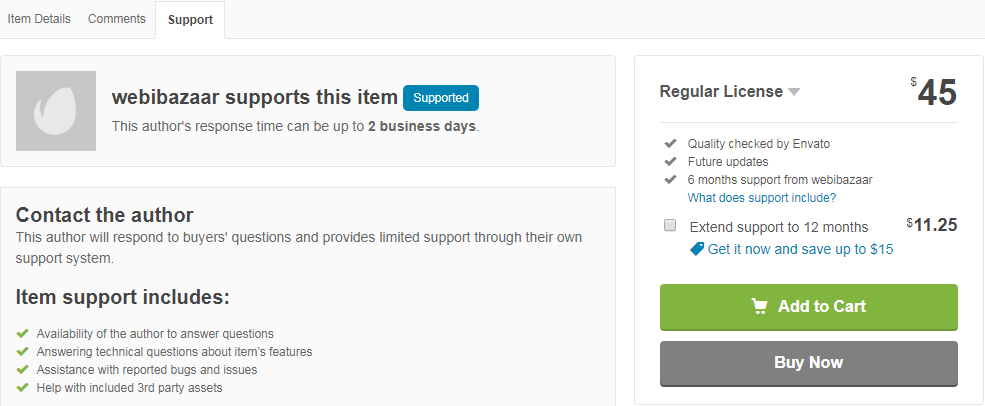Click the webibazaar author avatar image
Image resolution: width=985 pixels, height=406 pixels.
click(x=56, y=111)
